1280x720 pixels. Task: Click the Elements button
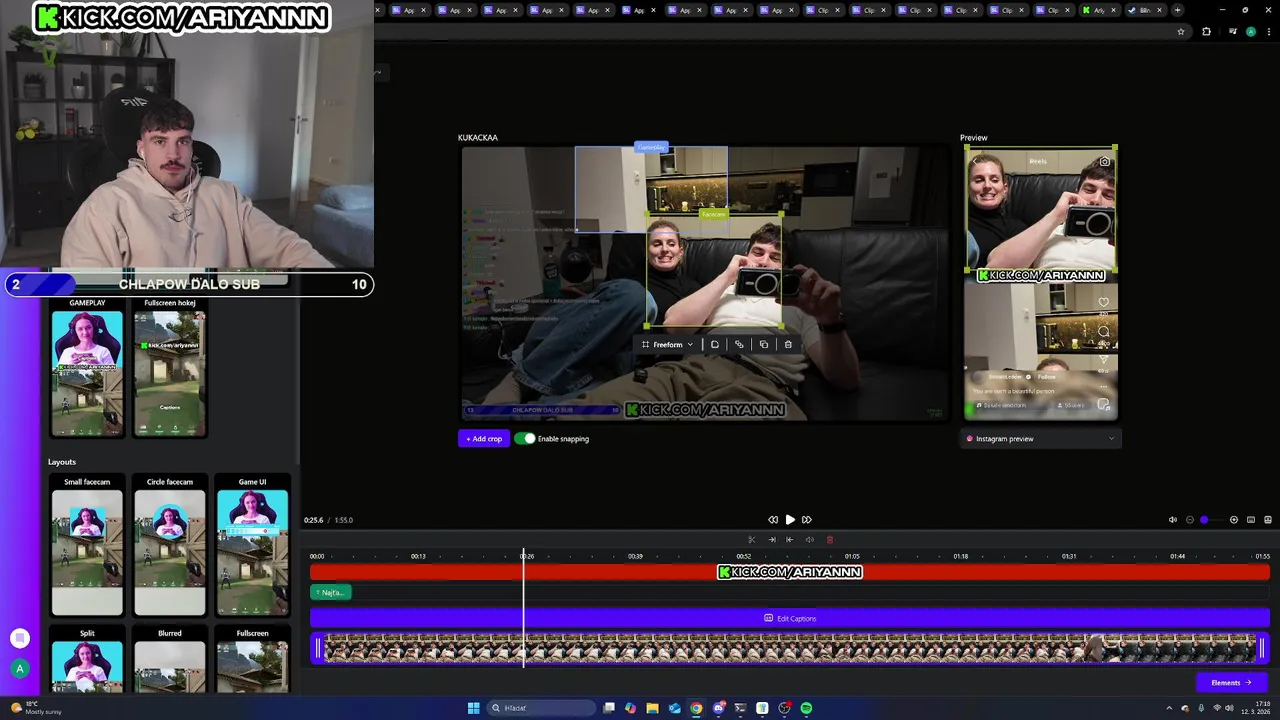click(x=1231, y=682)
